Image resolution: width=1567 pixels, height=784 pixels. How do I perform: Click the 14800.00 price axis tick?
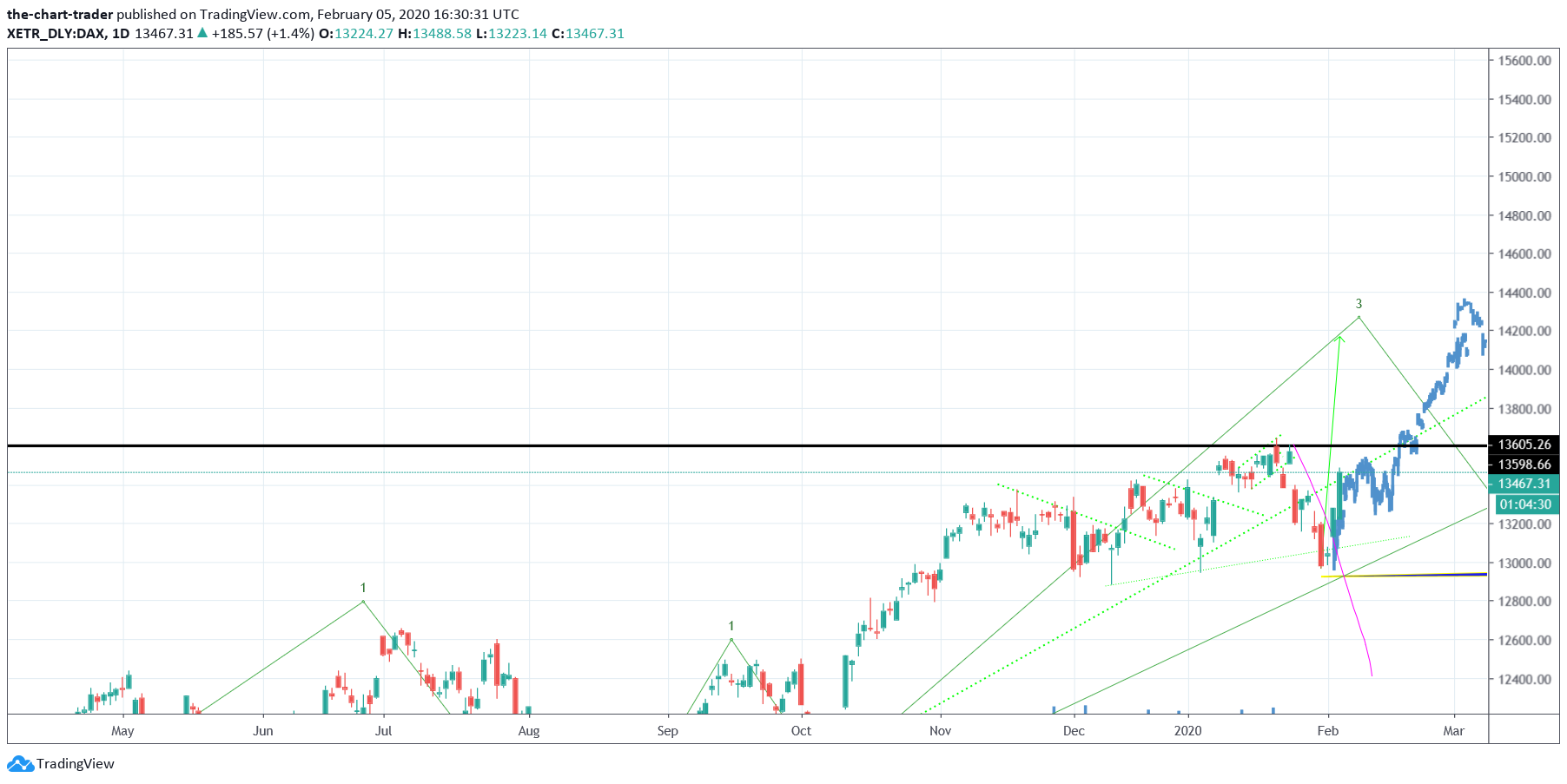pyautogui.click(x=1524, y=216)
